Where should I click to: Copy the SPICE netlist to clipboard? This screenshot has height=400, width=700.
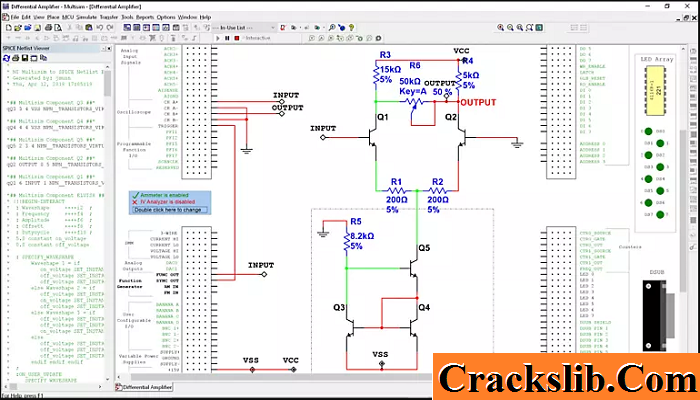[x=43, y=58]
